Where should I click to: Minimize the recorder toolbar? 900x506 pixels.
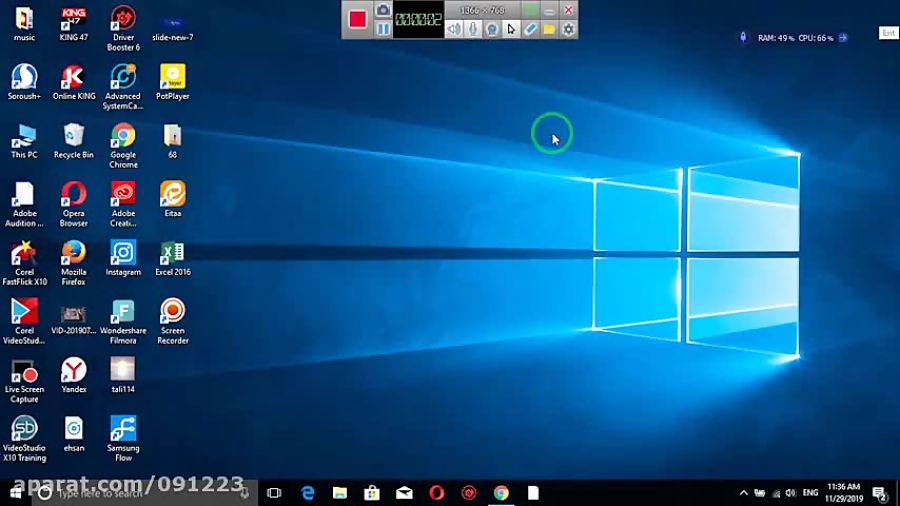pyautogui.click(x=549, y=10)
